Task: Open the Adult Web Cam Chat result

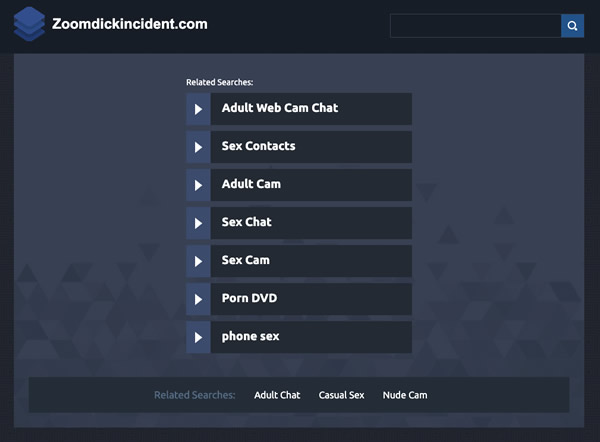Action: [x=311, y=109]
